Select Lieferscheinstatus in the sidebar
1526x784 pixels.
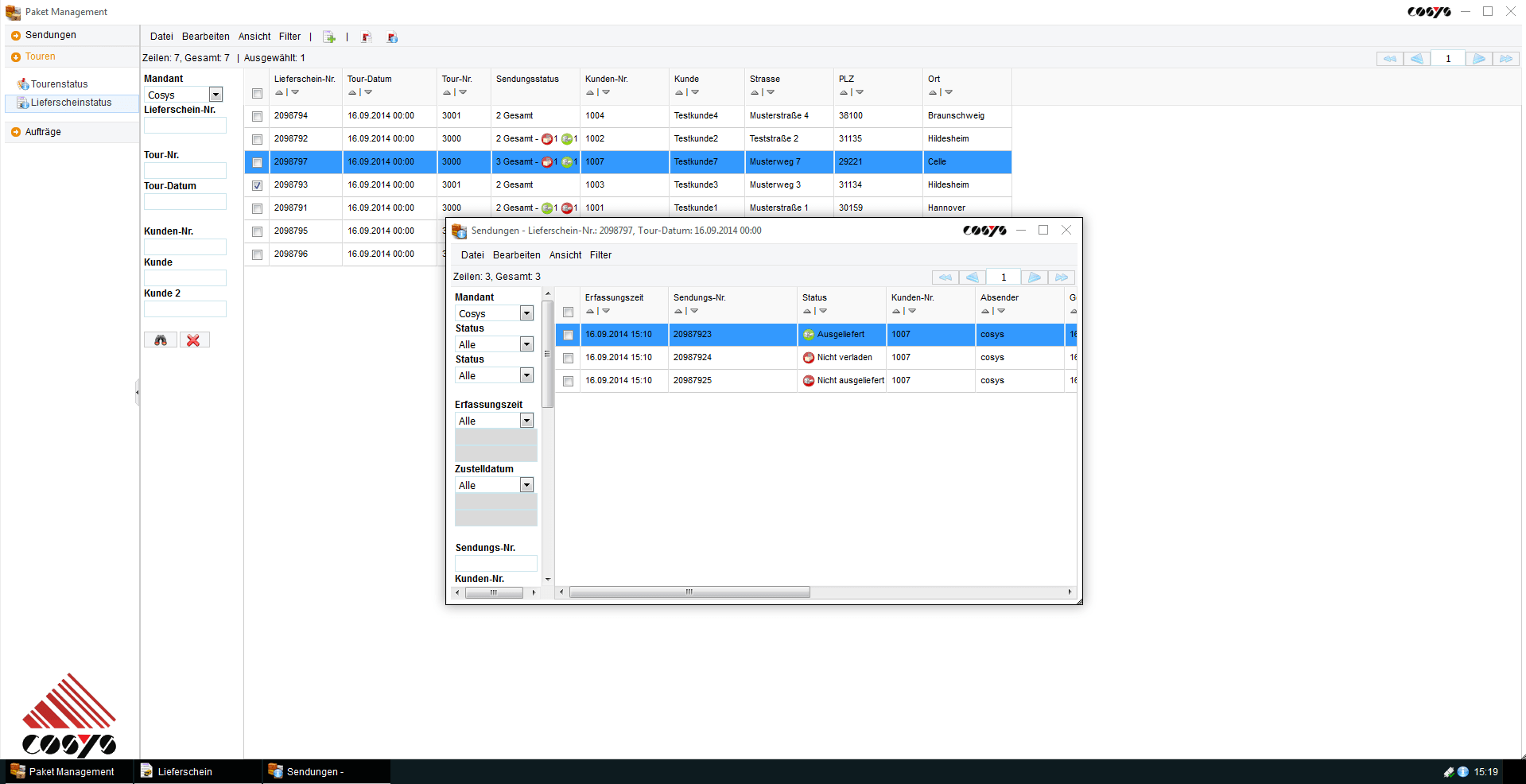(x=71, y=103)
